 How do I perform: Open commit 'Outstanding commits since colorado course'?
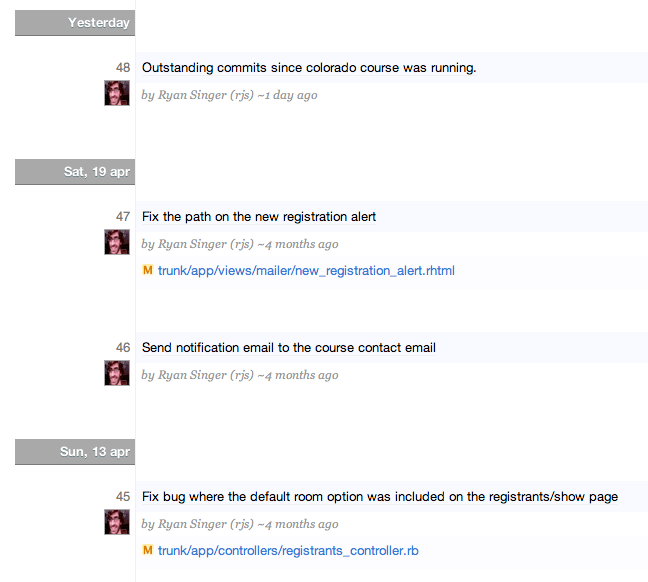click(309, 68)
